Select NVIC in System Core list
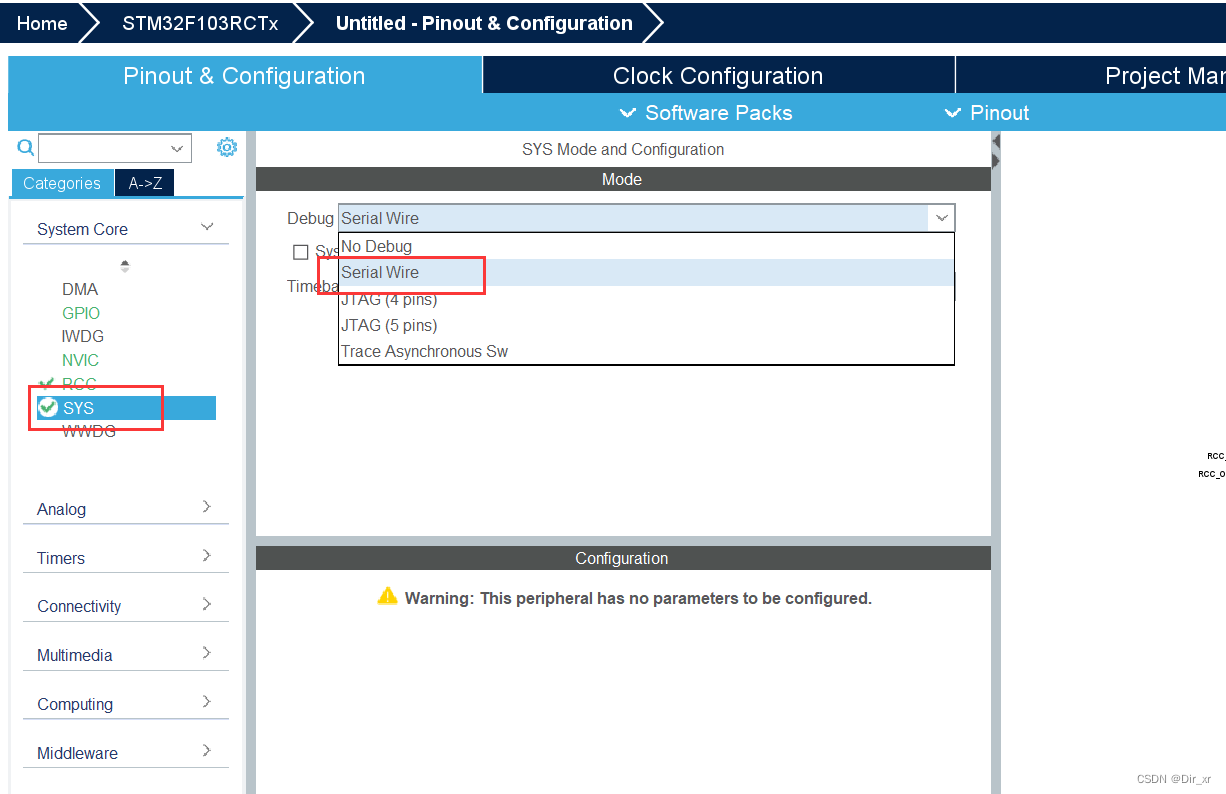 click(x=80, y=360)
